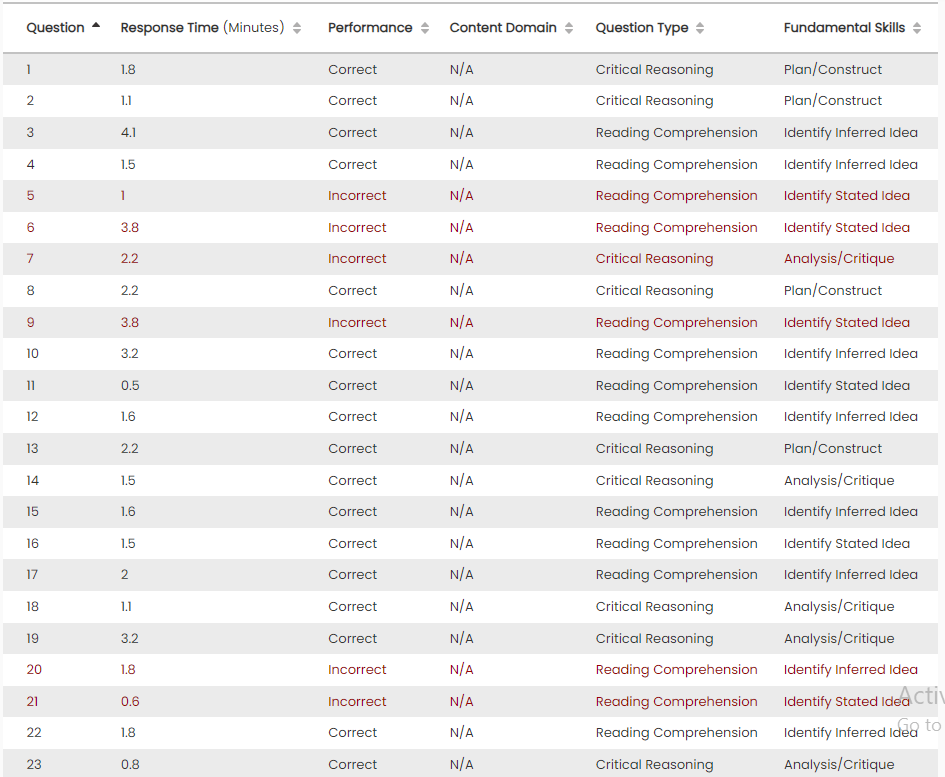Sort table by Question column header text
This screenshot has width=945, height=777.
pyautogui.click(x=55, y=28)
